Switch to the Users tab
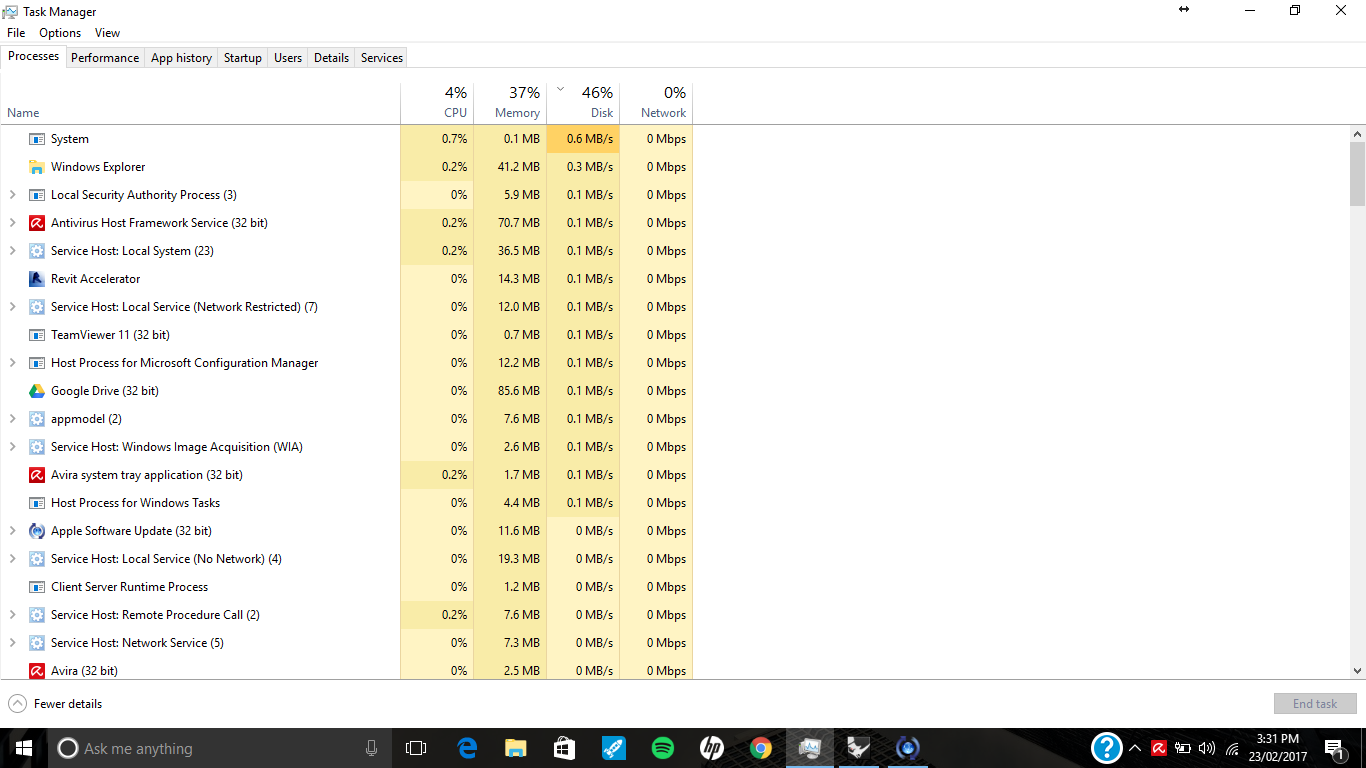 click(x=288, y=58)
